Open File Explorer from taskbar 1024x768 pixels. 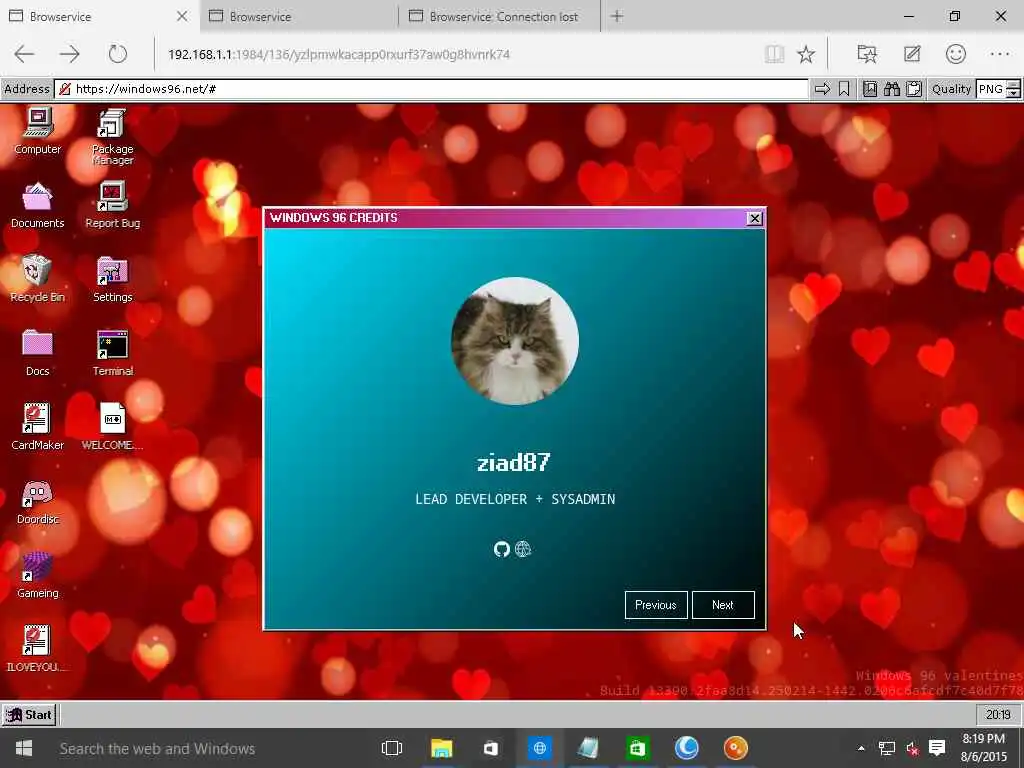pos(441,748)
